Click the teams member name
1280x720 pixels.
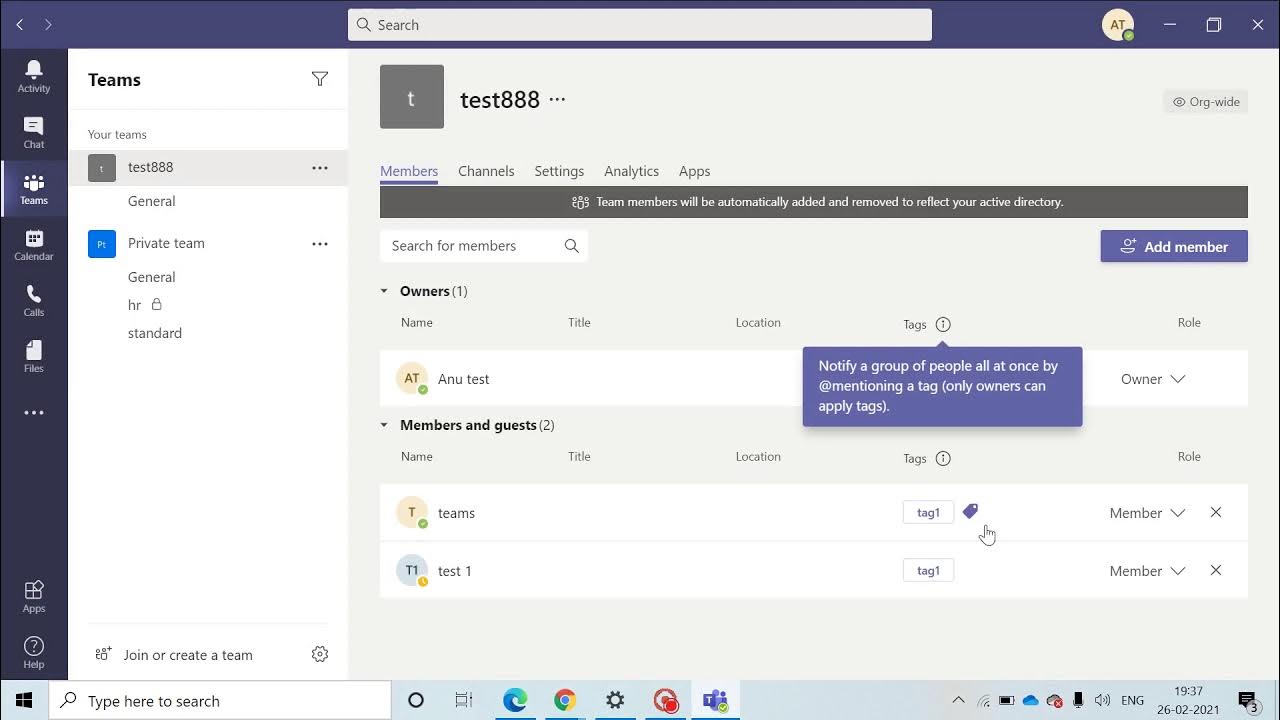pos(456,513)
